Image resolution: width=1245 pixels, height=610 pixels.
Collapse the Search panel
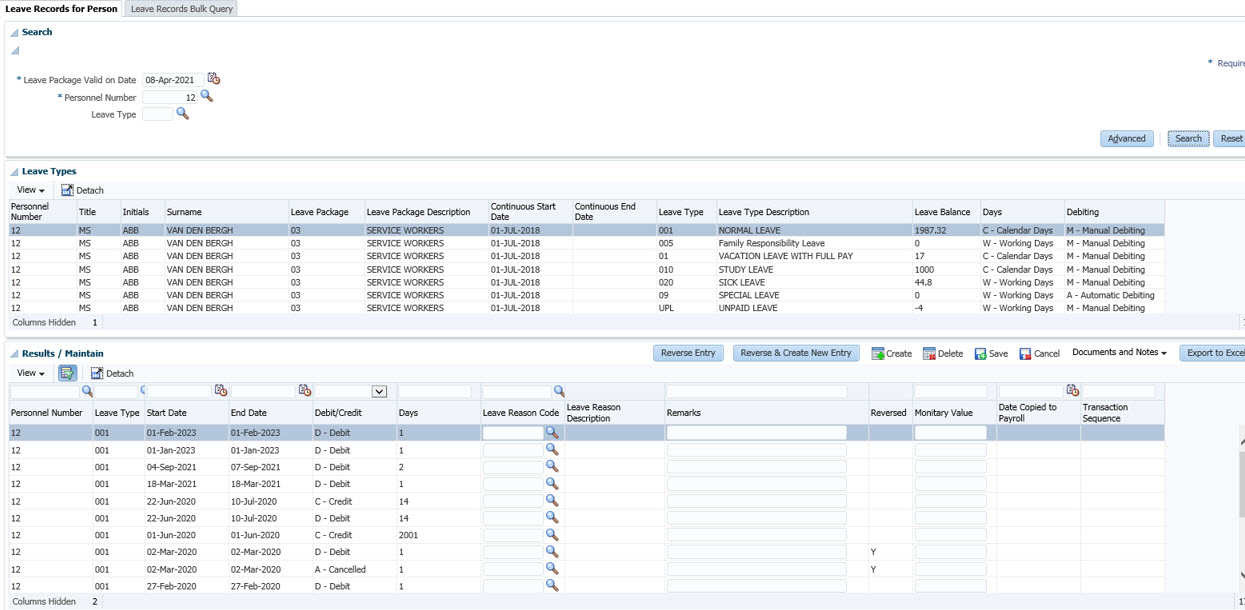coord(14,33)
